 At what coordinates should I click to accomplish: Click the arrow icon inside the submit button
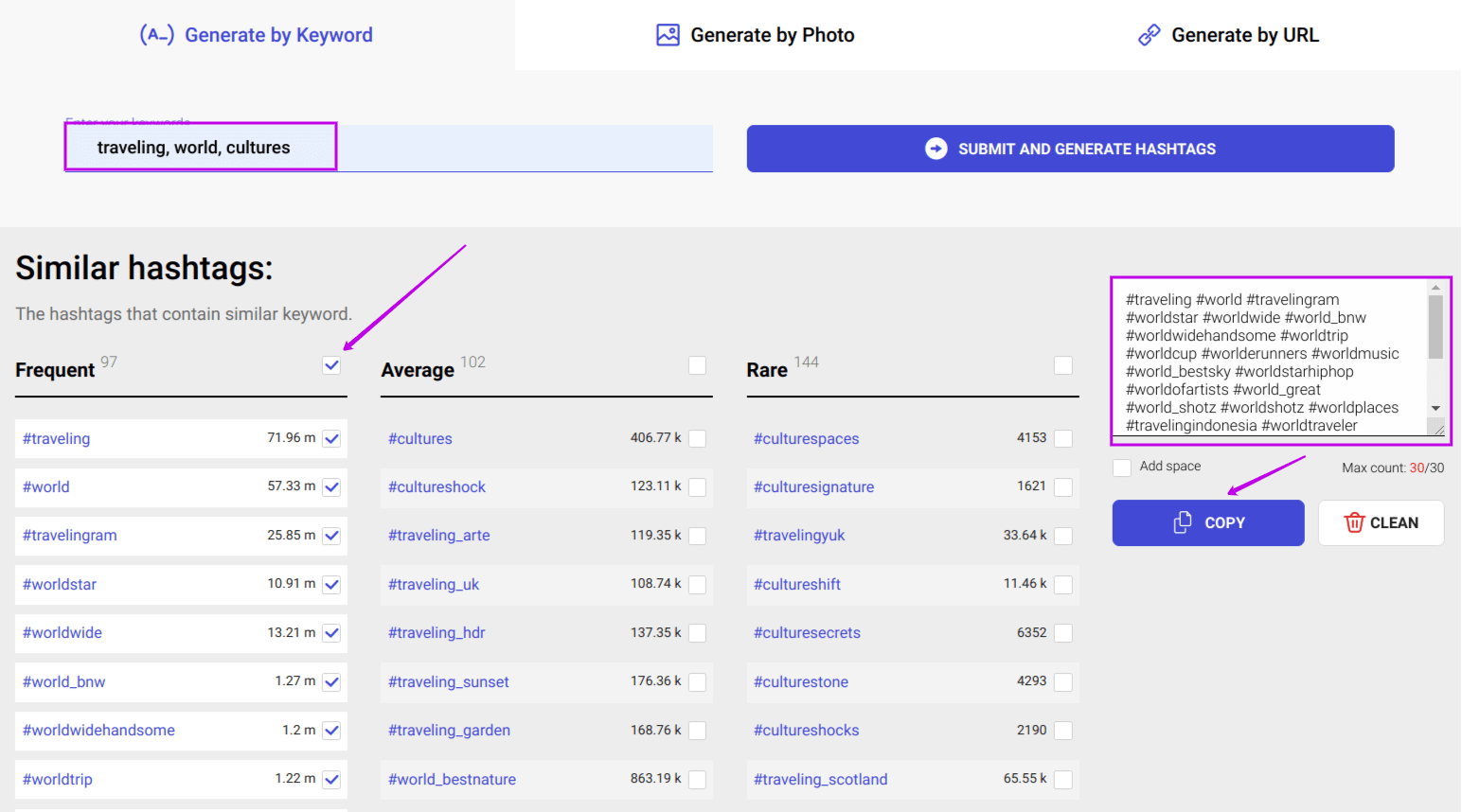936,149
